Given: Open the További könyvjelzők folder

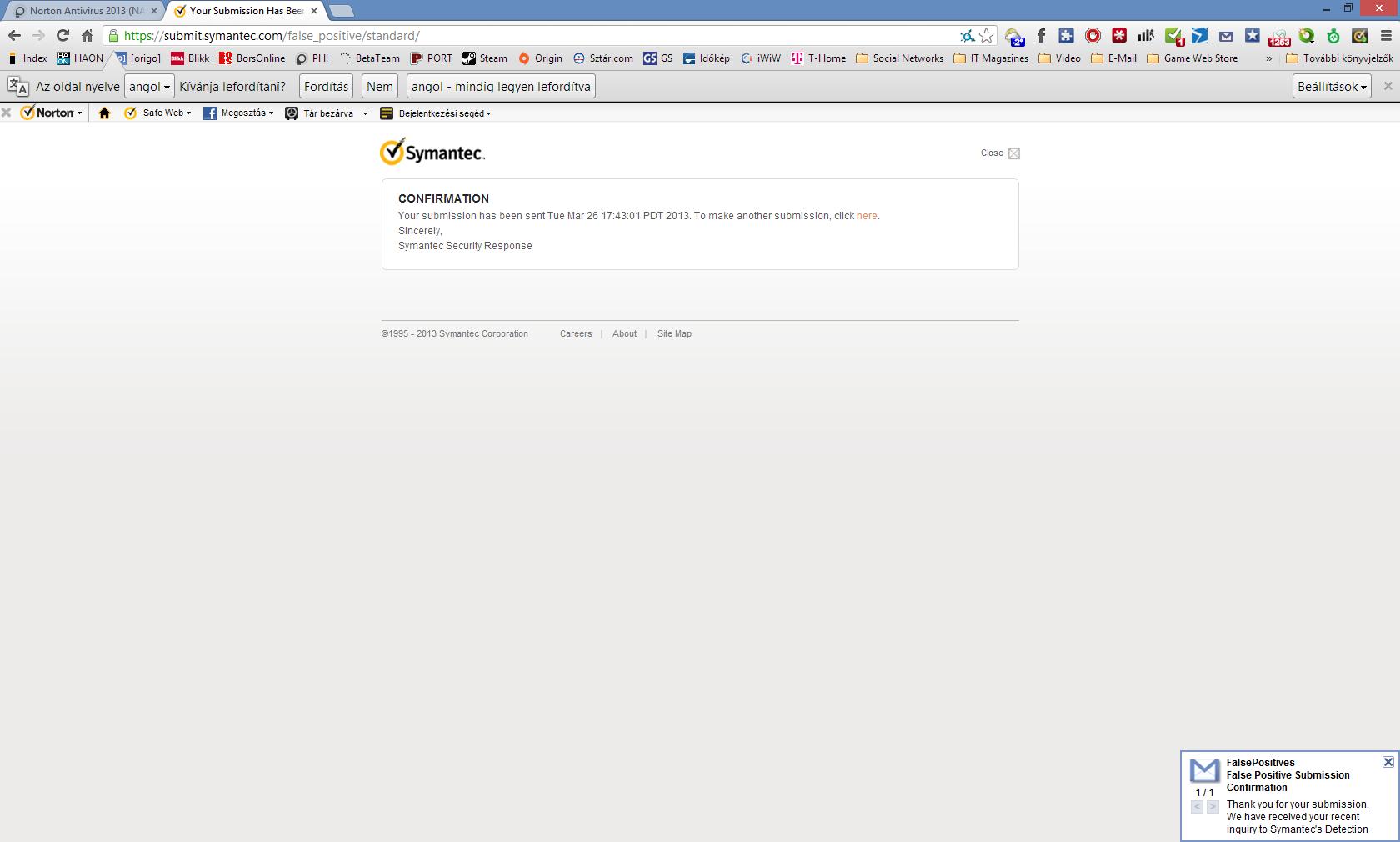Looking at the screenshot, I should 1339,58.
